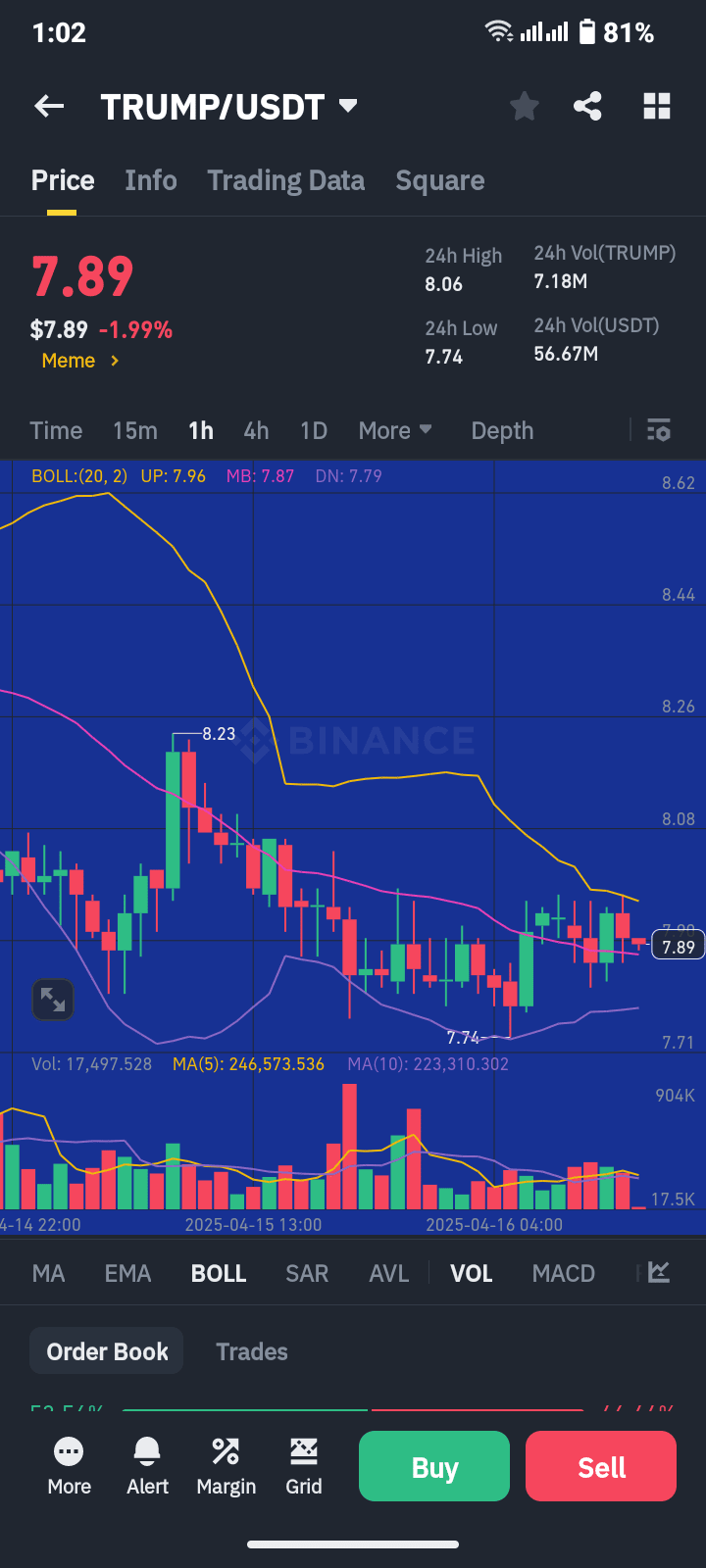Expand the More timeframes dropdown
Screen dimensions: 706x1568
pos(395,430)
